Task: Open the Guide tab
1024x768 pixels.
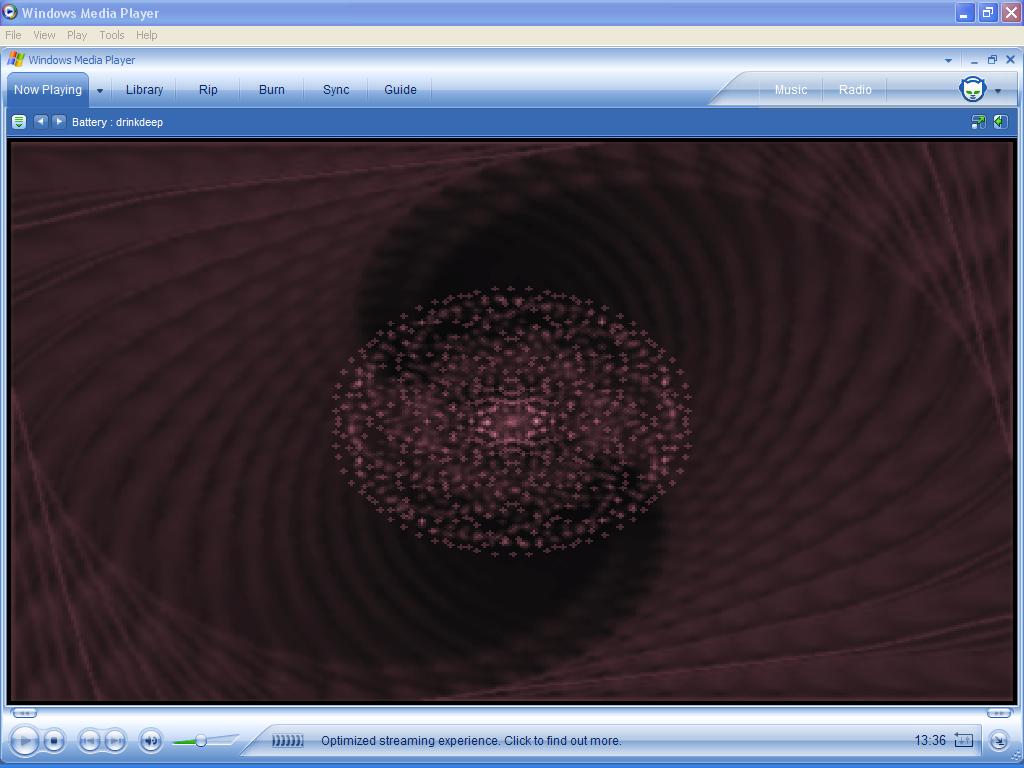Action: (x=399, y=89)
